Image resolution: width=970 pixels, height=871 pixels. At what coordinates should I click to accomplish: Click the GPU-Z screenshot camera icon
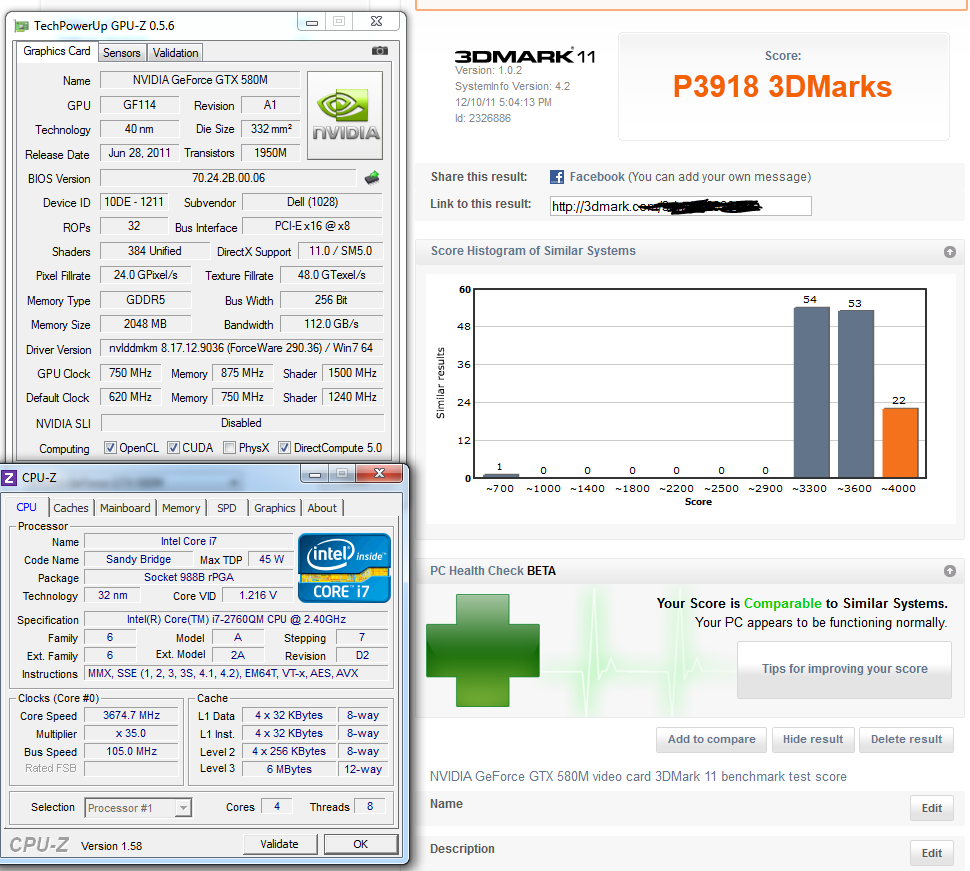point(379,51)
